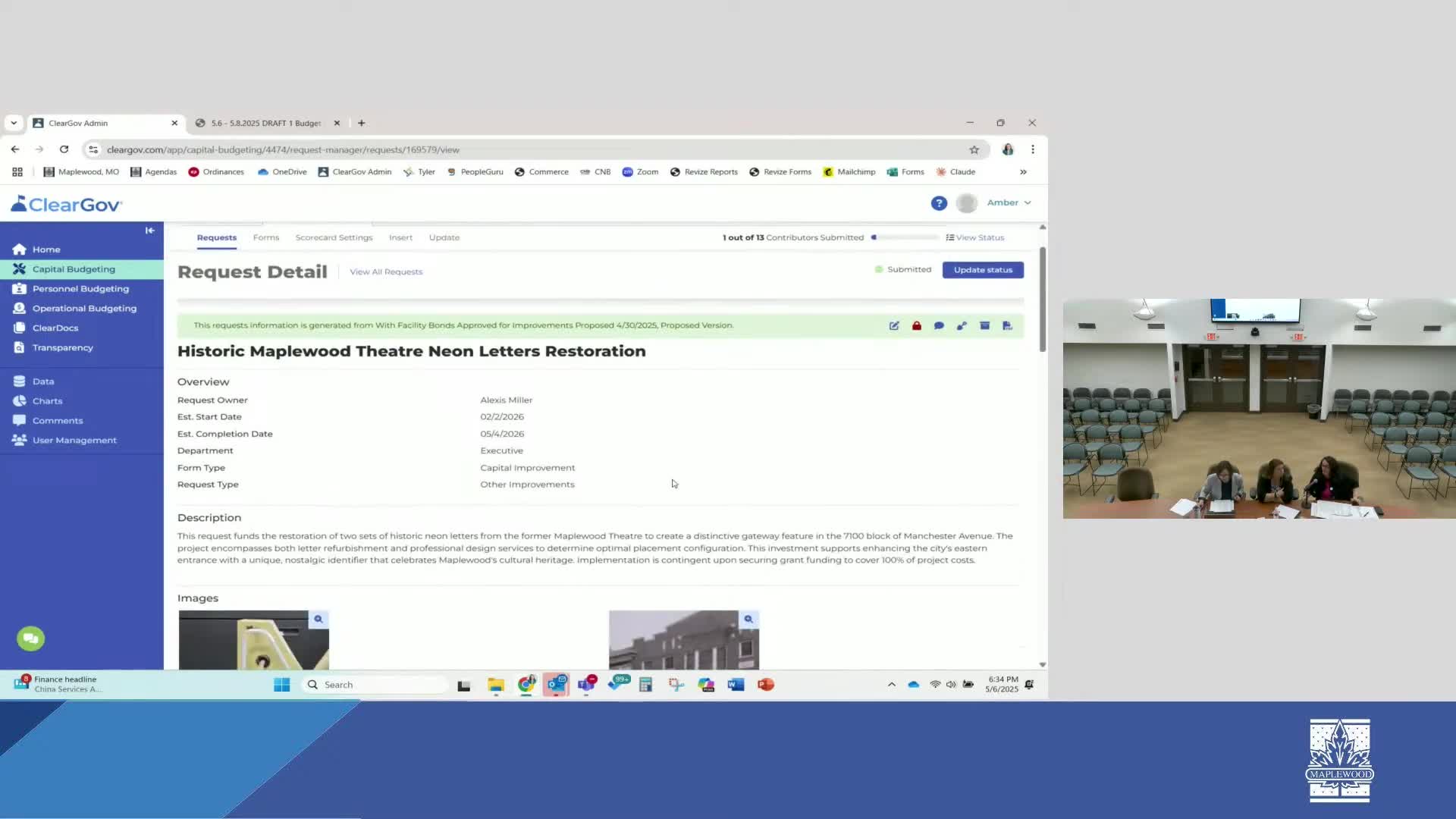Image resolution: width=1456 pixels, height=819 pixels.
Task: Expand the Amber user account dropdown
Action: click(1009, 203)
